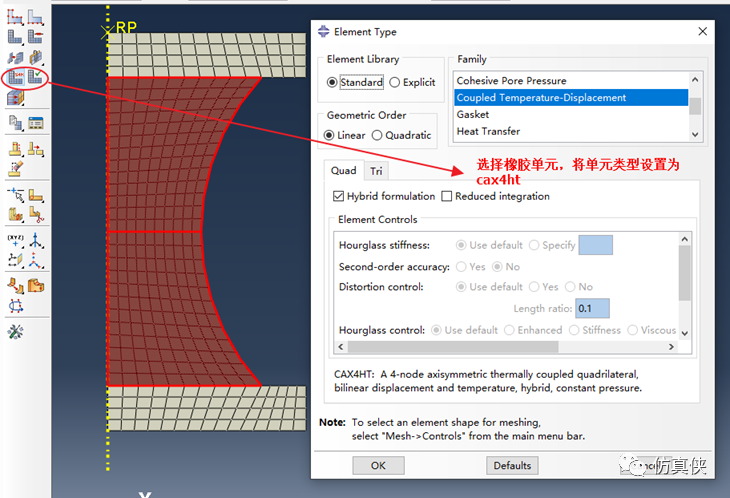Click the Family list scroll up arrow

pos(695,80)
